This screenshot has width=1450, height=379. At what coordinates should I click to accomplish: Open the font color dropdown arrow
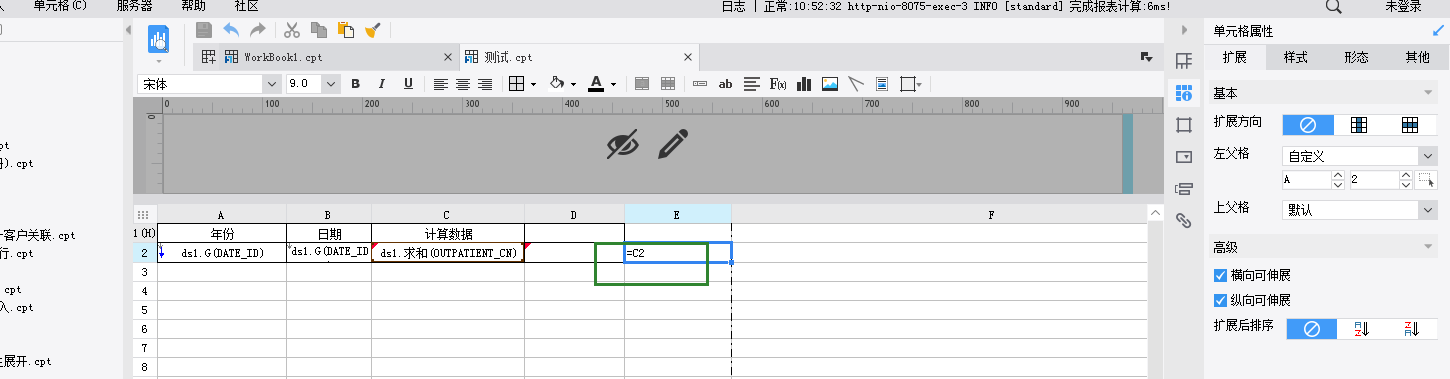tap(613, 84)
